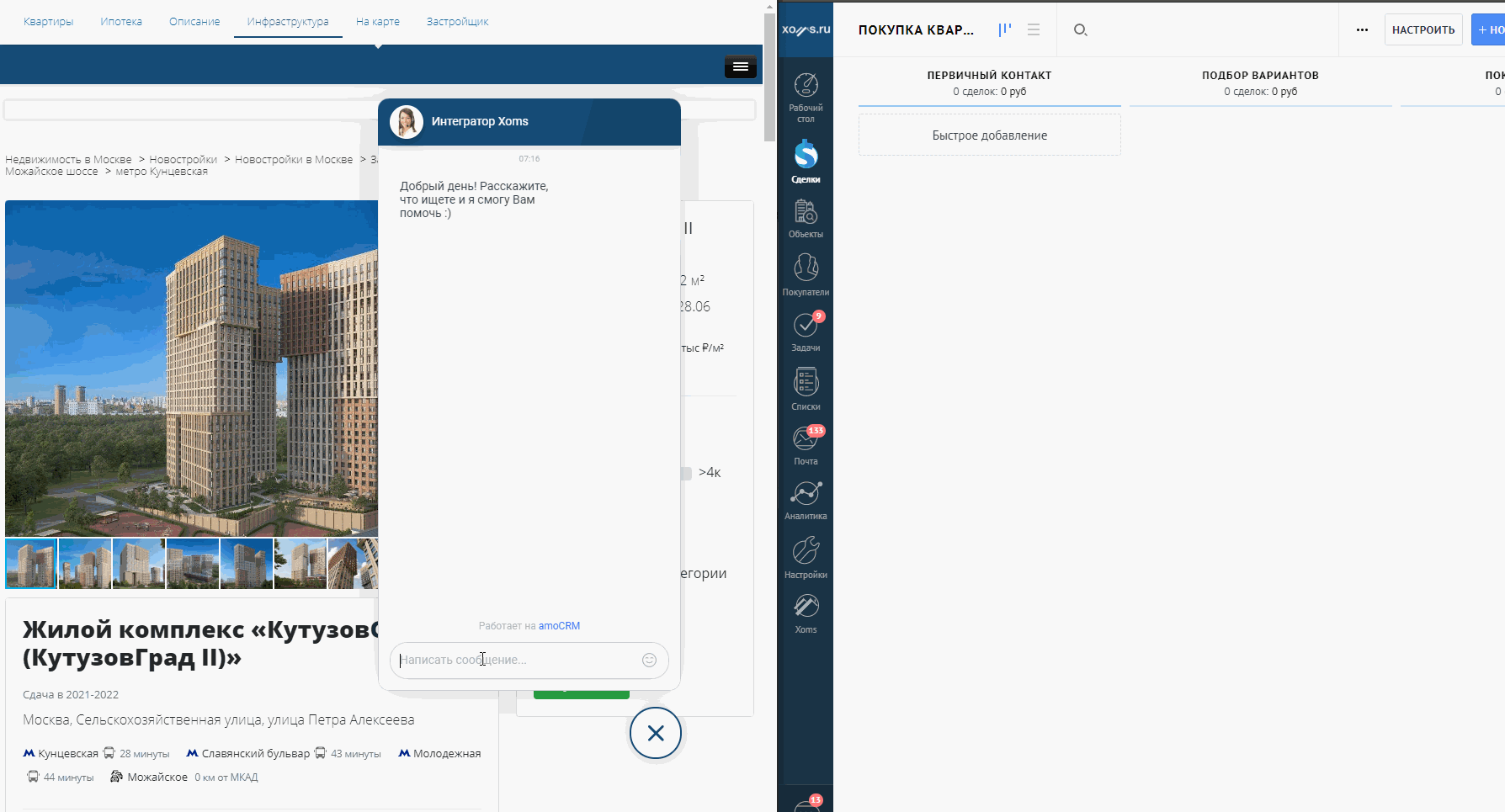This screenshot has height=812, width=1505.
Task: Click the ПЕРВИЧНЫЙ КОНТАКТ column header
Action: coord(990,76)
